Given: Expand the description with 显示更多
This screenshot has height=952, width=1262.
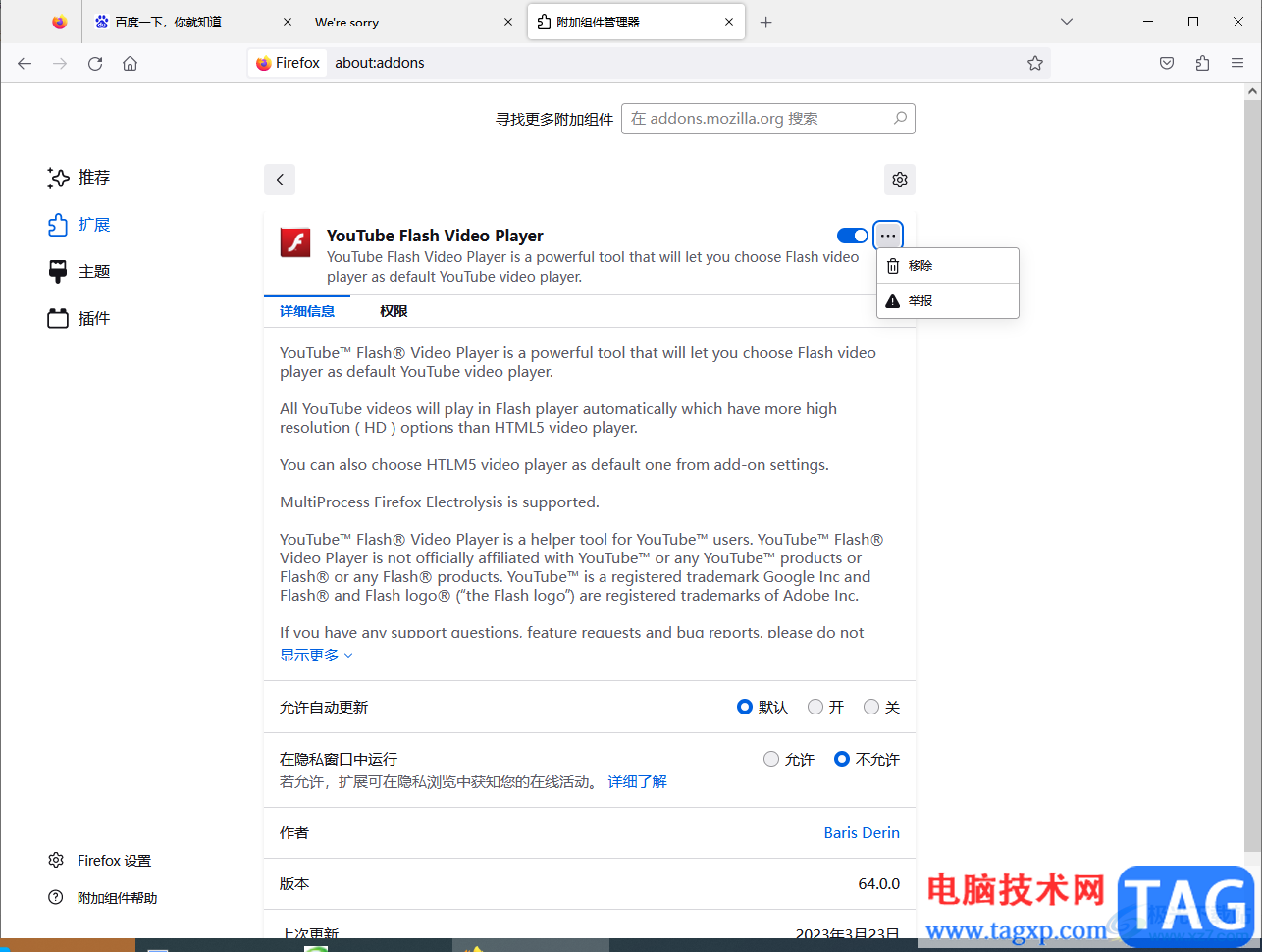Looking at the screenshot, I should [316, 655].
